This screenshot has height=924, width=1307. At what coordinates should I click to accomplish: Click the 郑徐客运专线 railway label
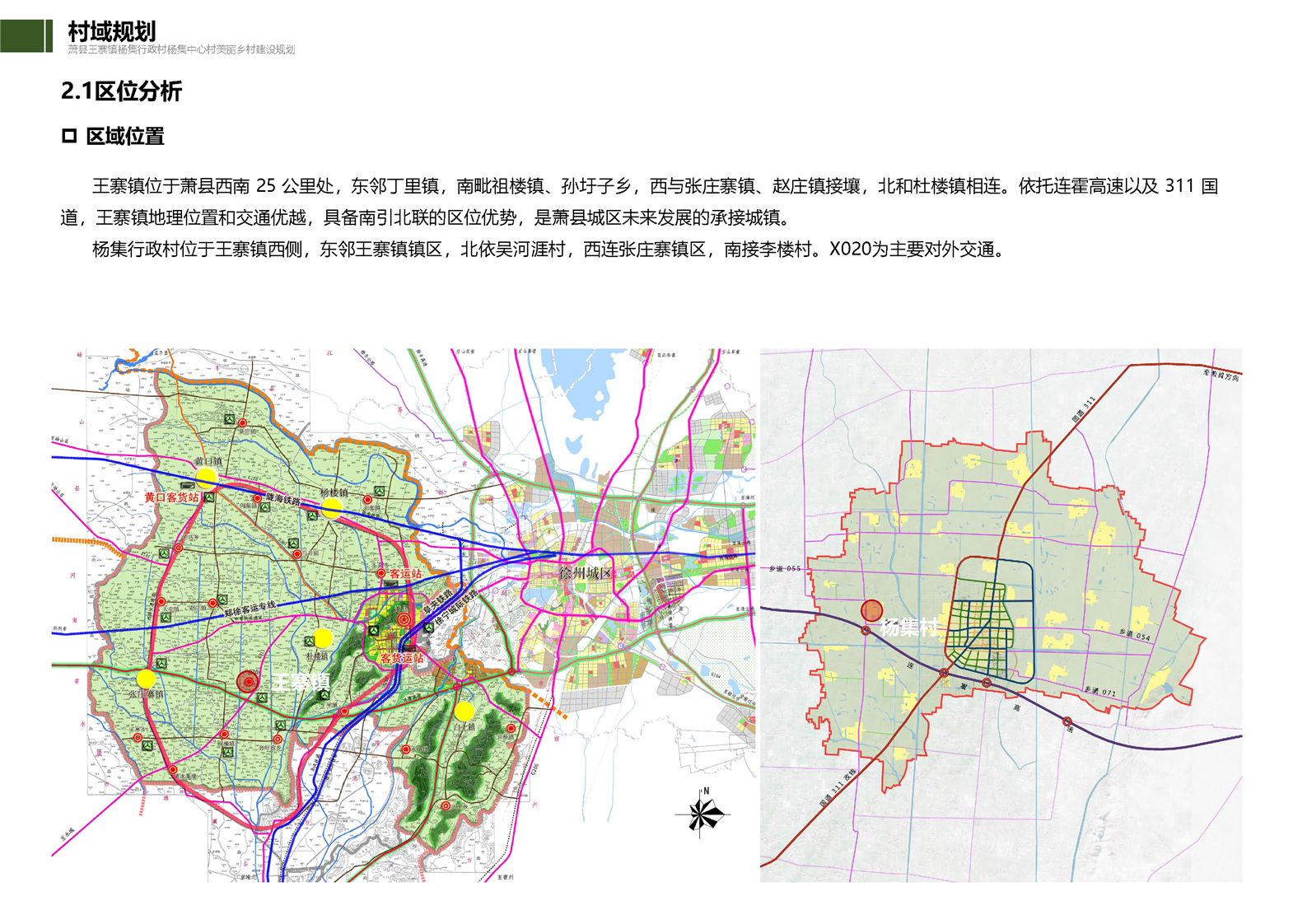250,609
